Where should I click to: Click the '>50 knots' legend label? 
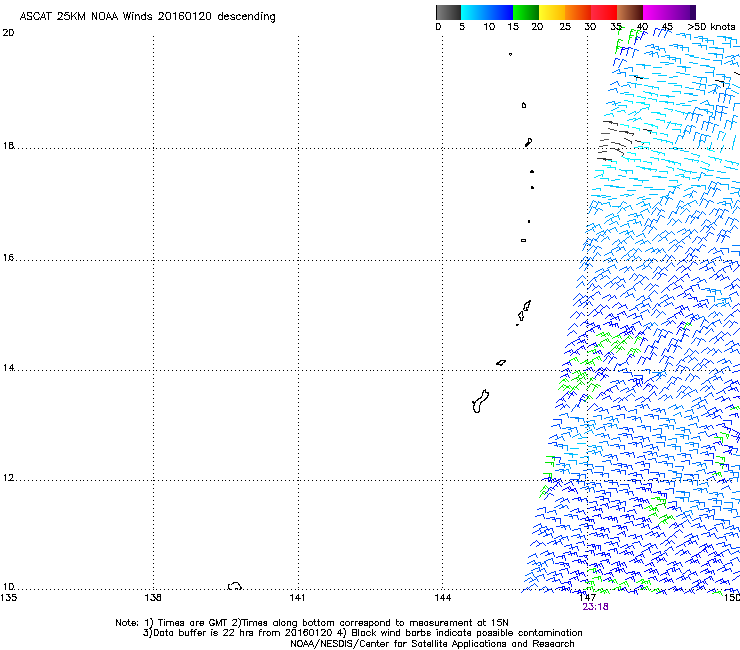click(x=711, y=26)
